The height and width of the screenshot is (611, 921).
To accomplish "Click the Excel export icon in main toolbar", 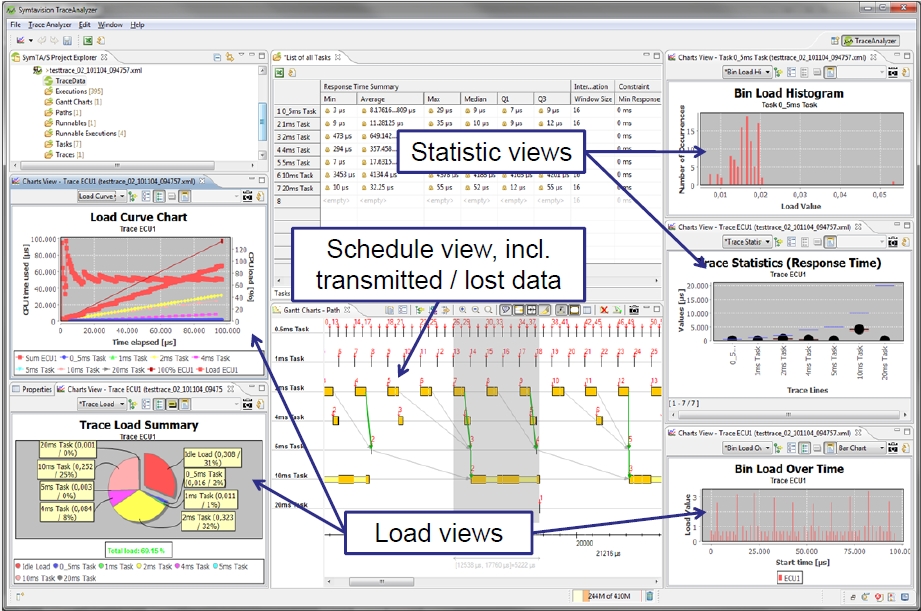I will point(88,41).
